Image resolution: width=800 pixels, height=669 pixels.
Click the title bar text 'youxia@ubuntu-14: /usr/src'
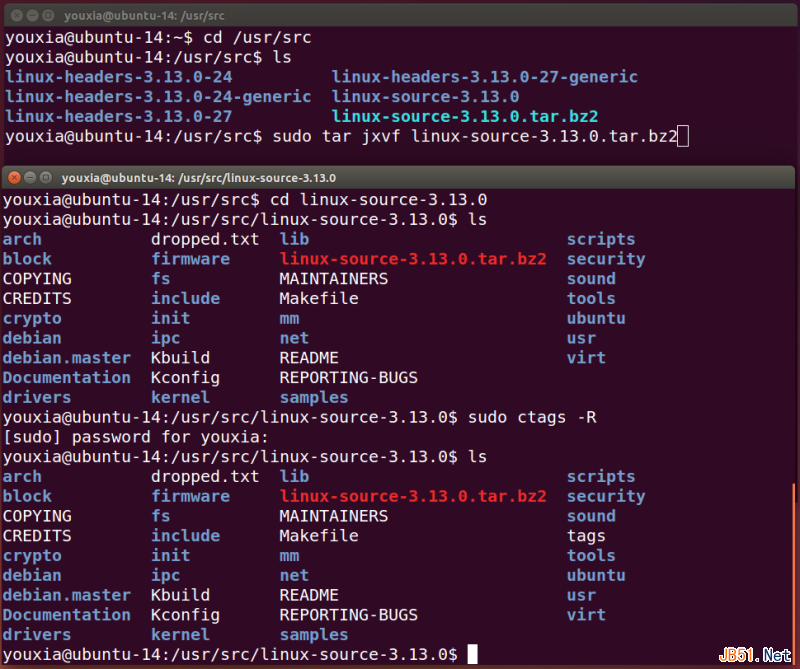click(144, 16)
